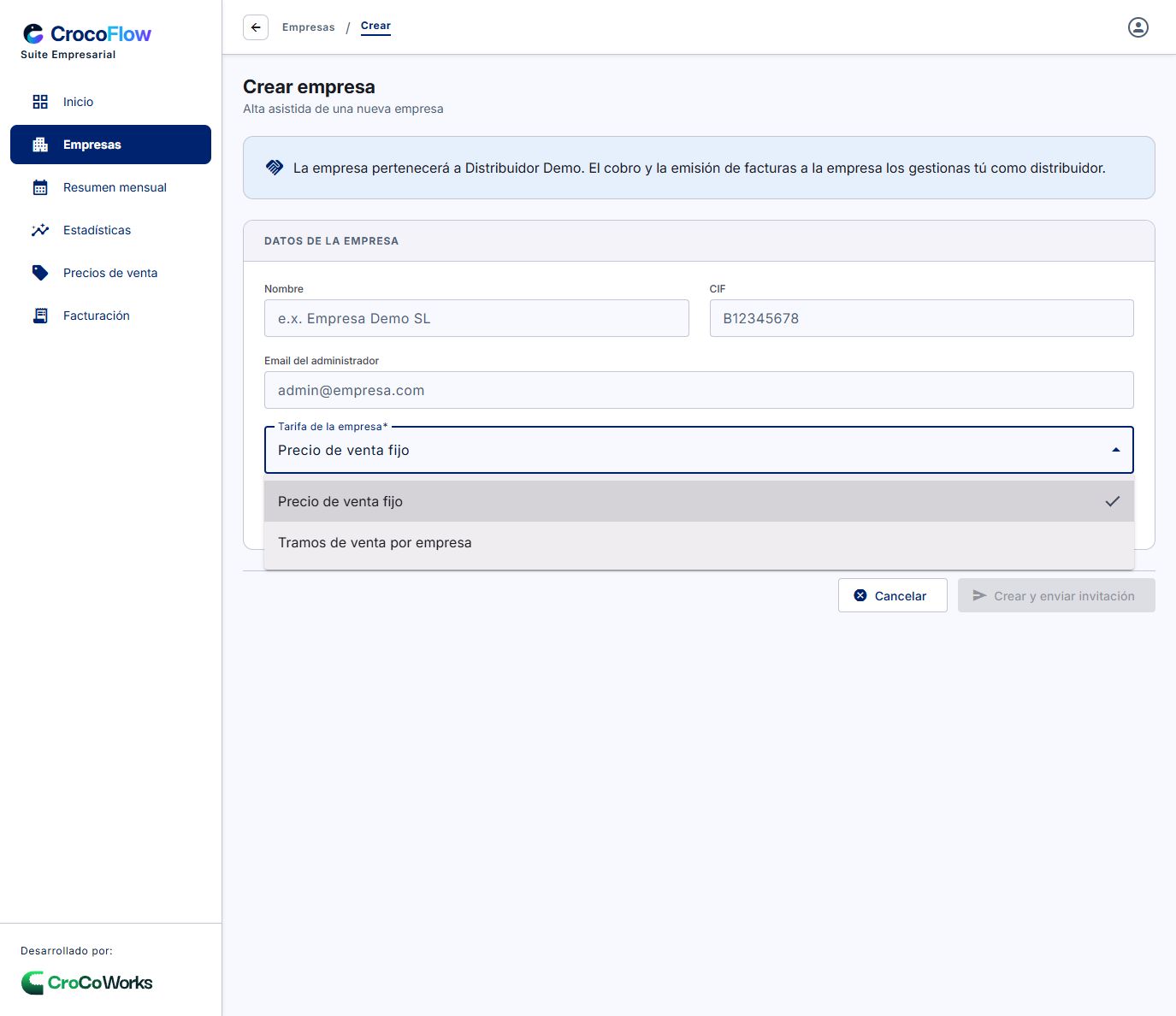
Task: Choose Tramos de venta por empresa option
Action: 699,542
